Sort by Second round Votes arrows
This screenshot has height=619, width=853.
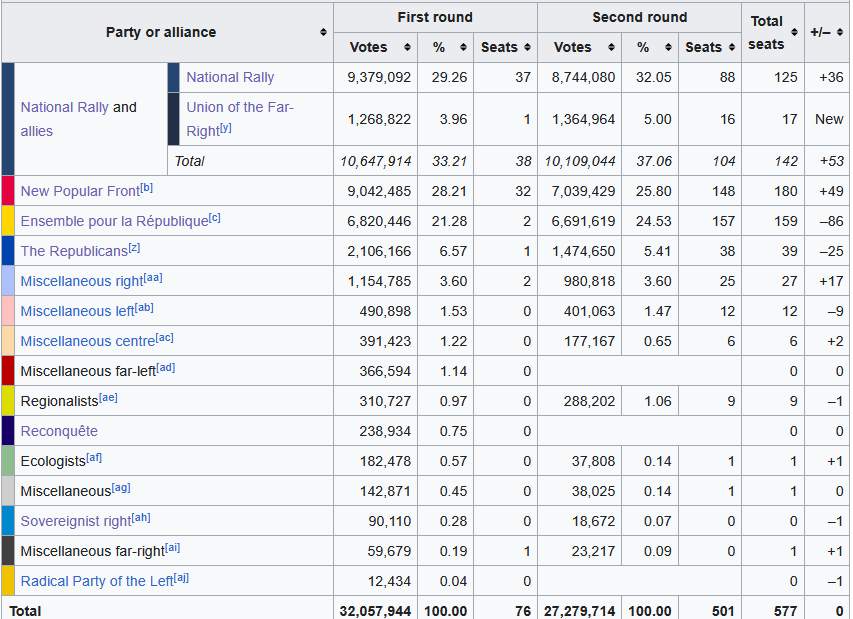pos(611,47)
